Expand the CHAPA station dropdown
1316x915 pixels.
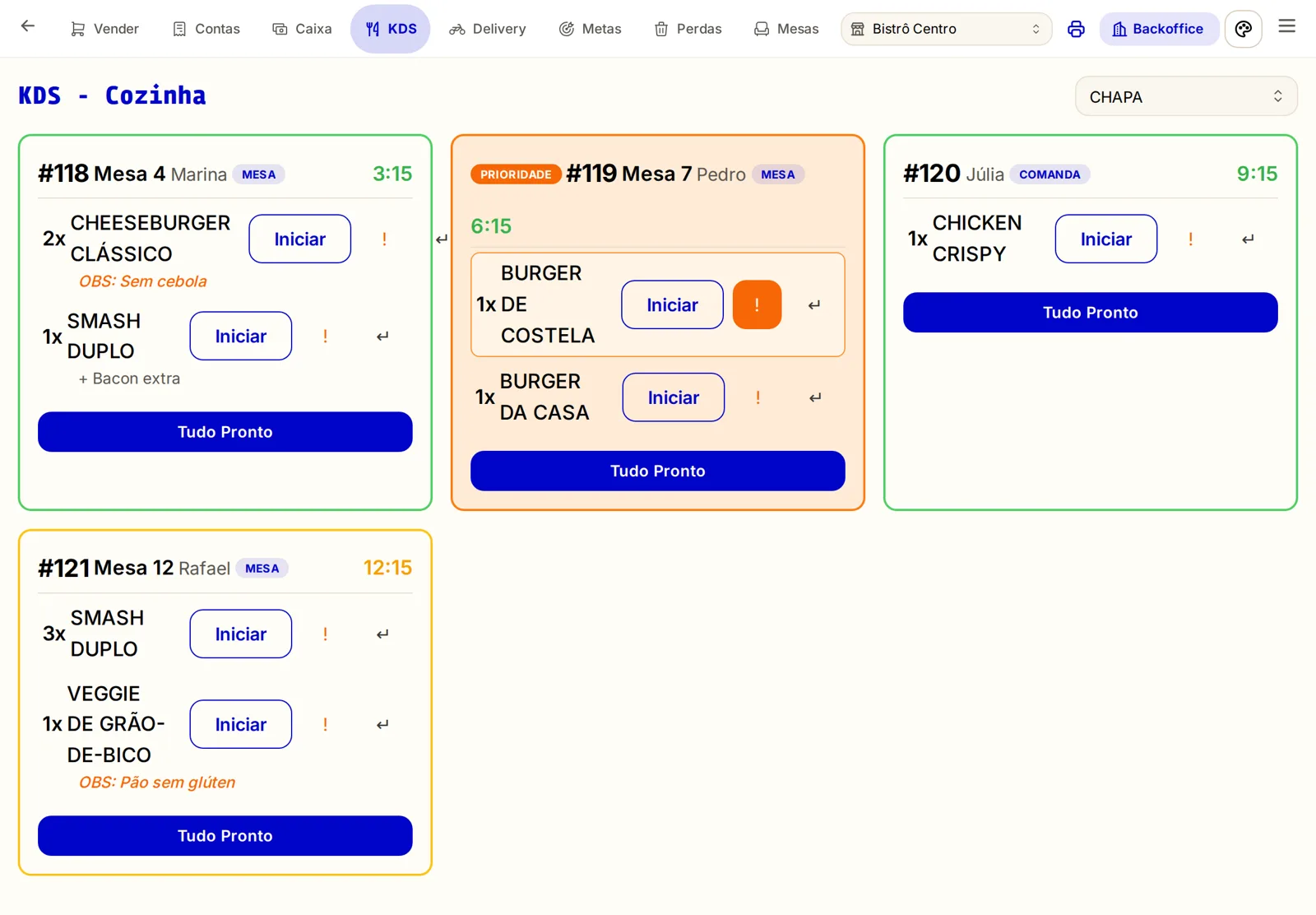point(1186,97)
